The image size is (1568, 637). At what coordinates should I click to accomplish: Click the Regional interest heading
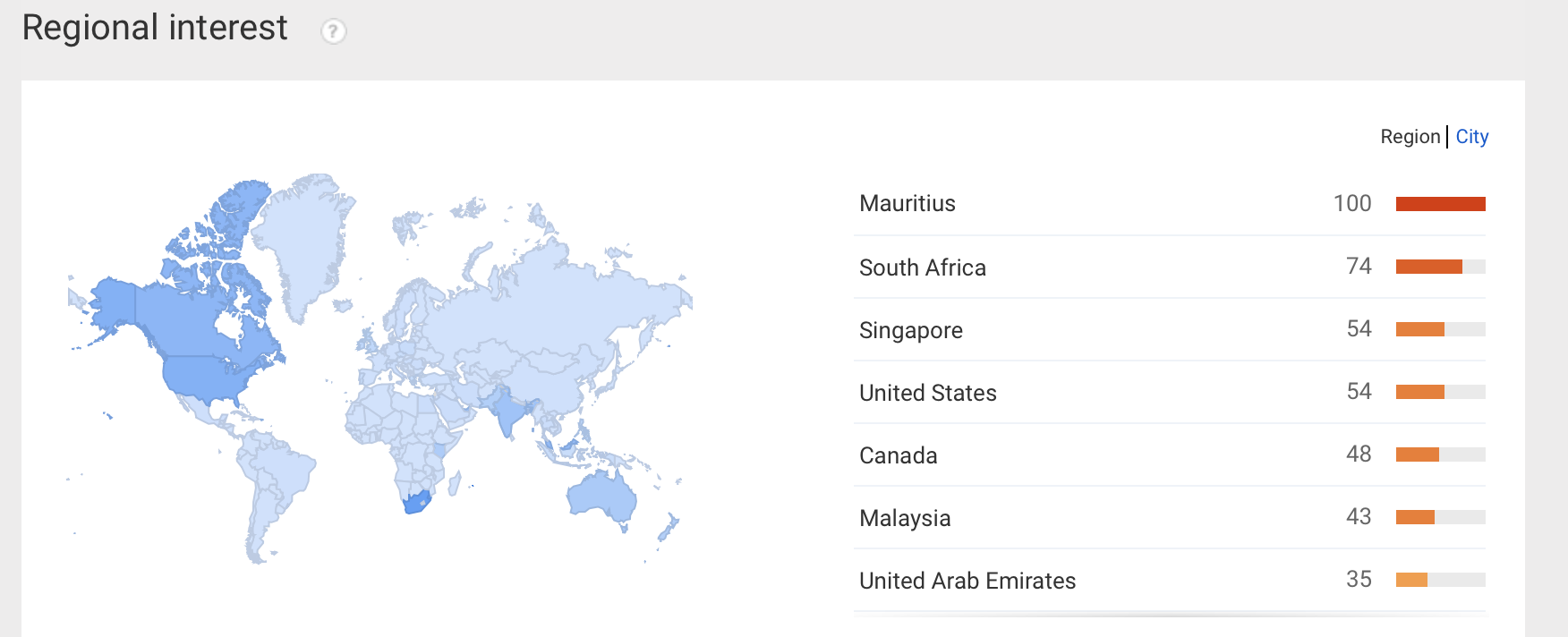click(x=155, y=28)
